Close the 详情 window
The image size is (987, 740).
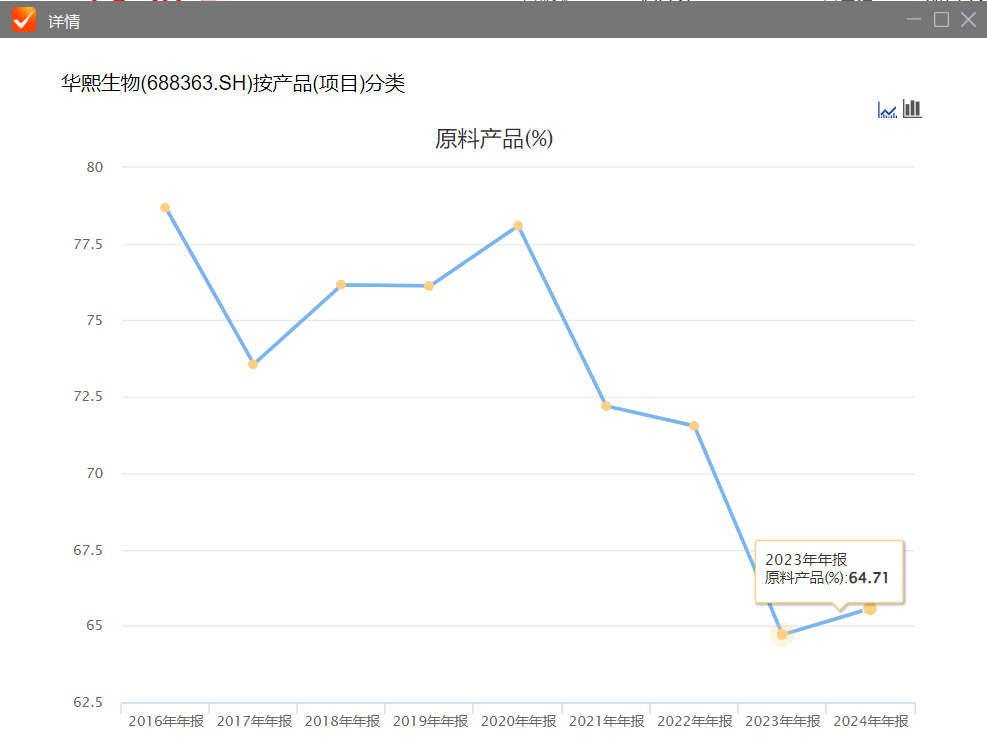point(969,20)
